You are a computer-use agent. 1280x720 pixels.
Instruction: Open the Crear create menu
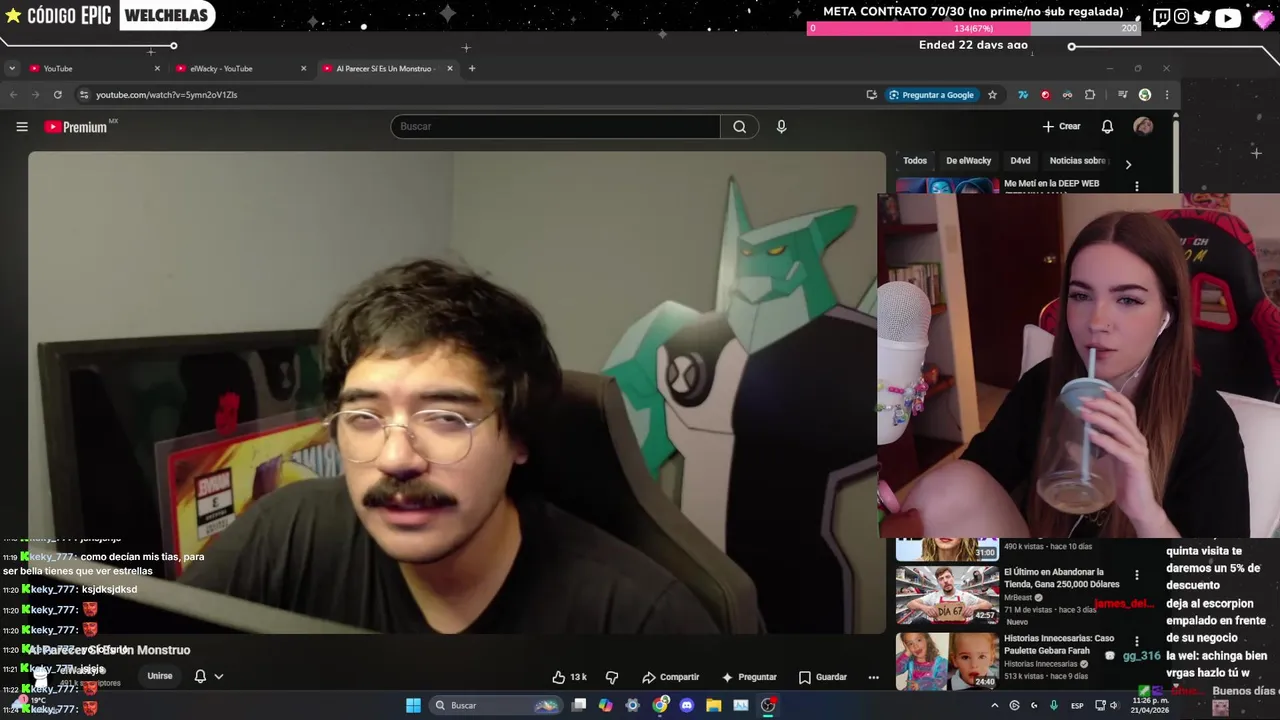pyautogui.click(x=1061, y=127)
